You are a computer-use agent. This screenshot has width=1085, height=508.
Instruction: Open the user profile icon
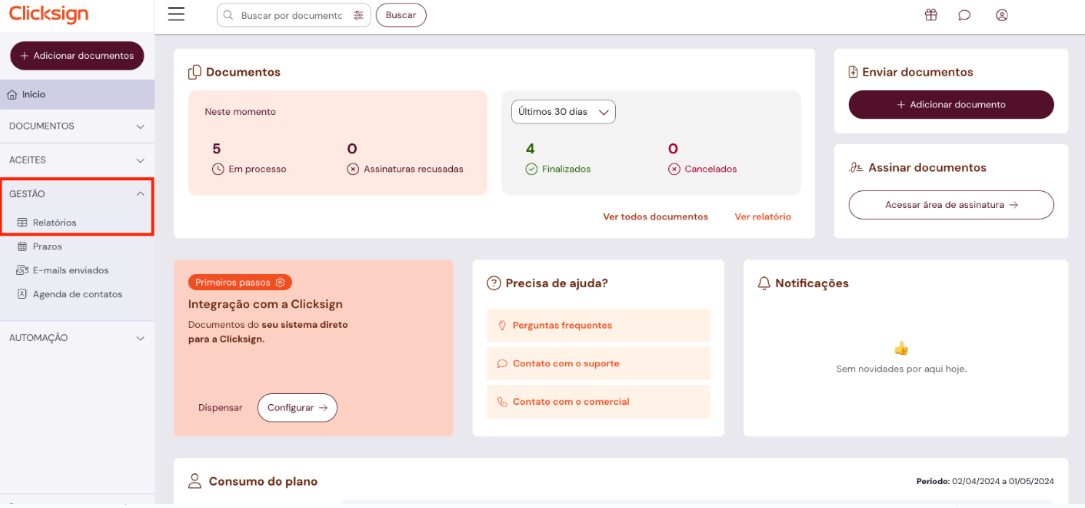tap(1002, 15)
